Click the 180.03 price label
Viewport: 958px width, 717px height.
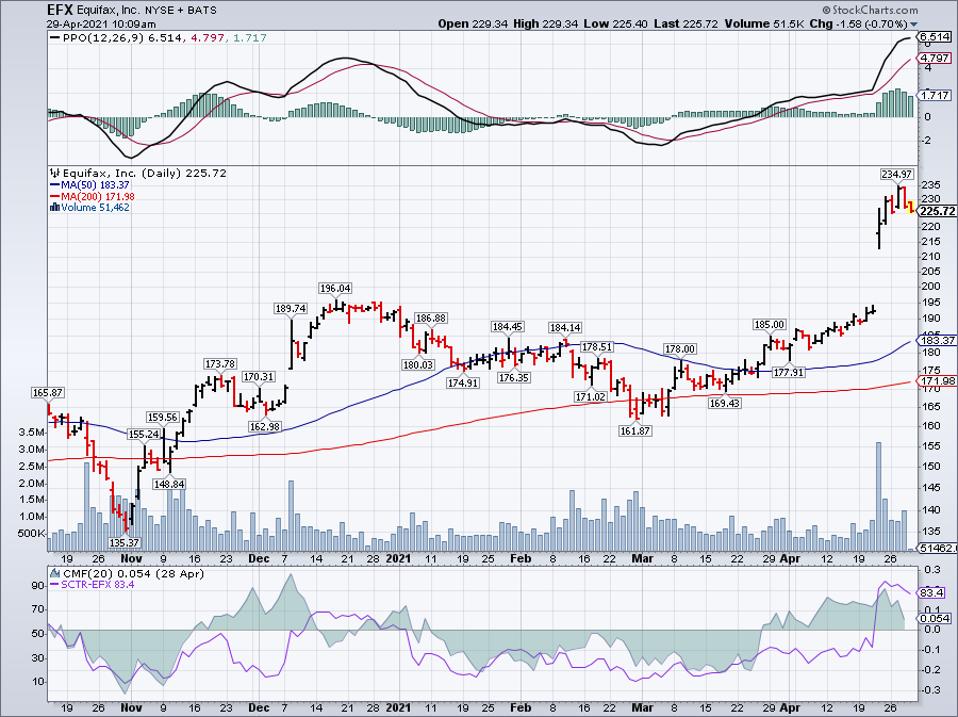pyautogui.click(x=418, y=365)
